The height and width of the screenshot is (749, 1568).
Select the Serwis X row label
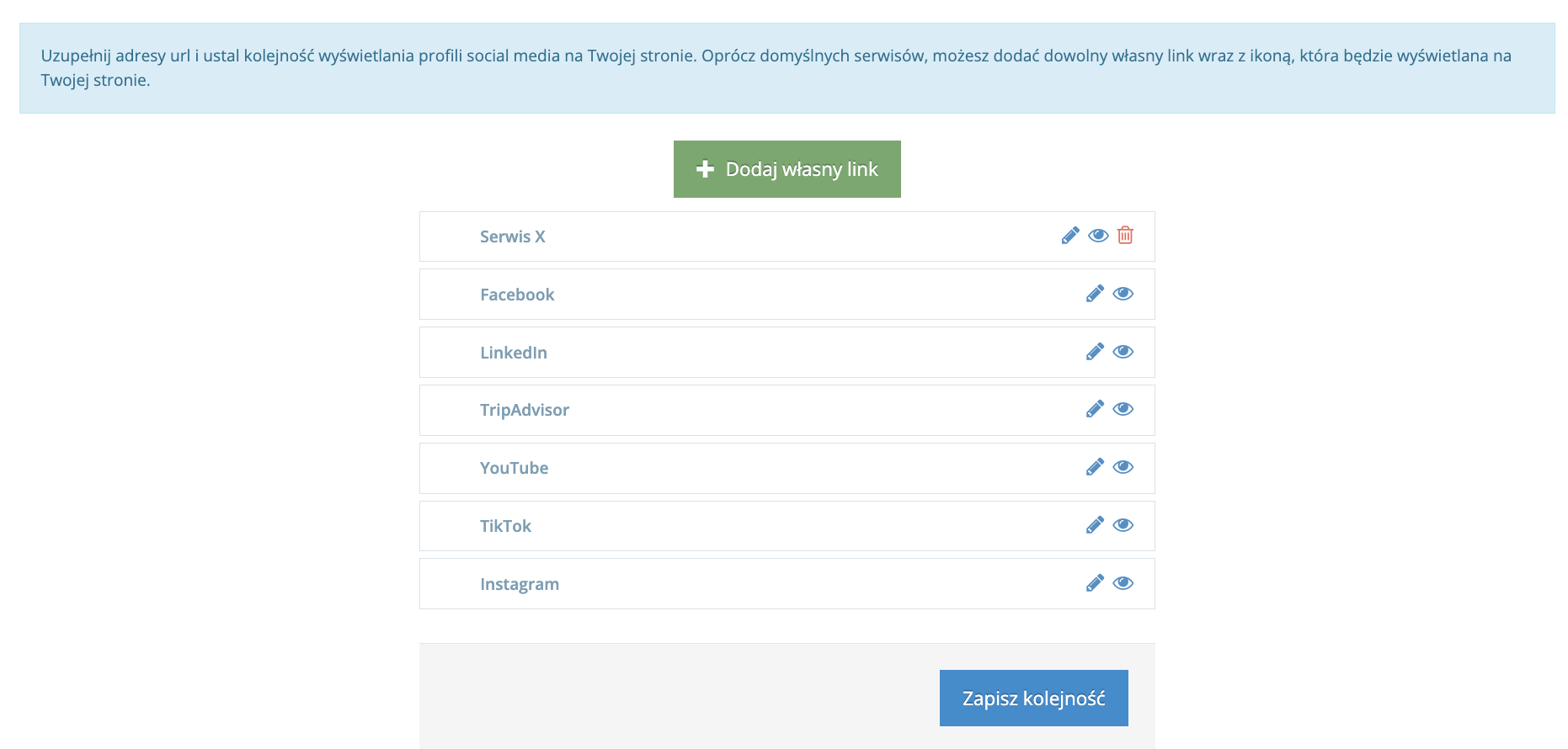click(x=513, y=237)
